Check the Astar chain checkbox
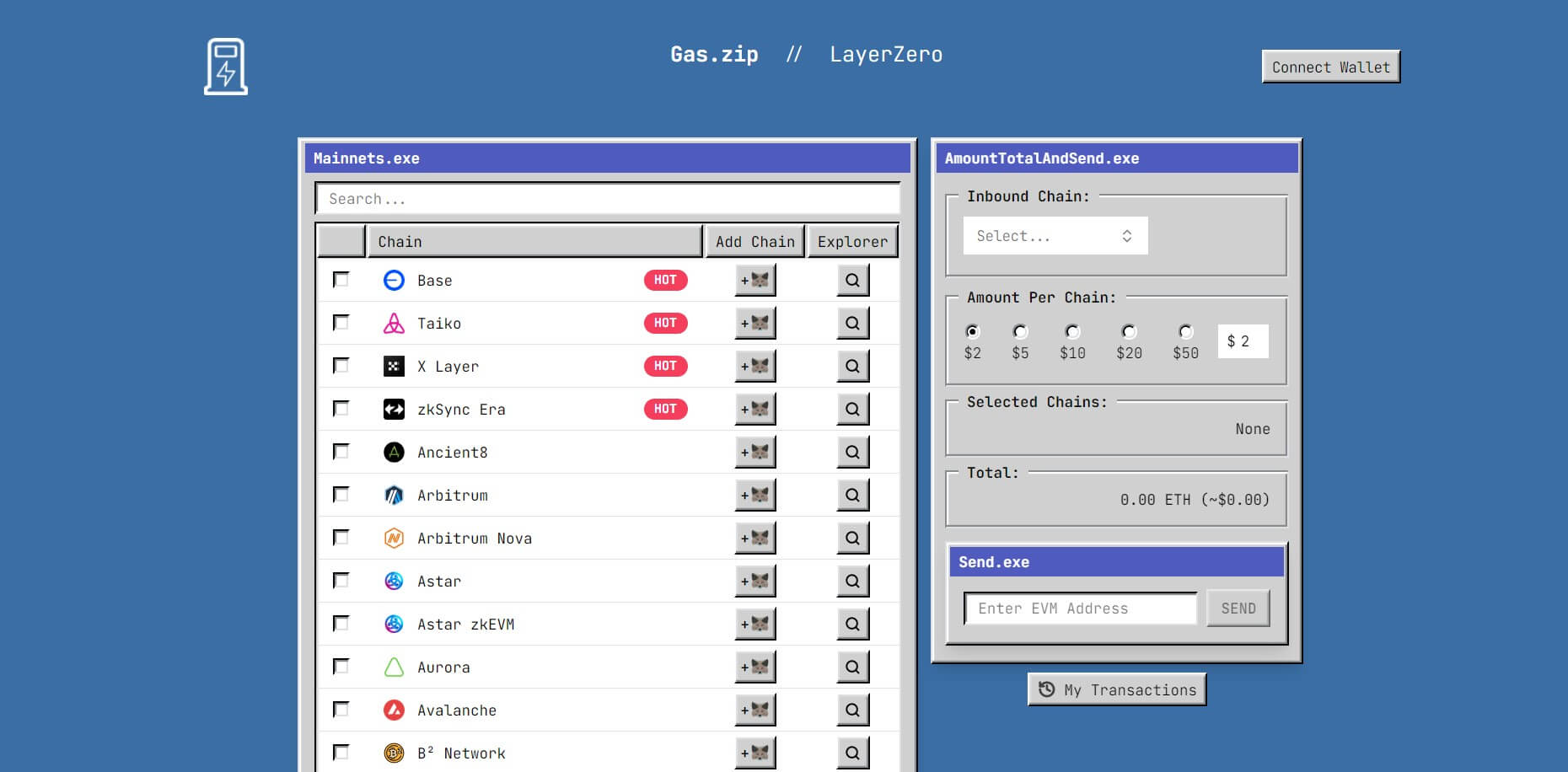 coord(341,580)
